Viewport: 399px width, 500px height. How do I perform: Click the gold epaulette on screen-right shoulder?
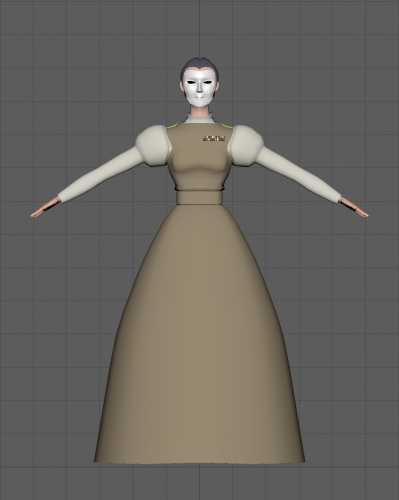tap(227, 126)
